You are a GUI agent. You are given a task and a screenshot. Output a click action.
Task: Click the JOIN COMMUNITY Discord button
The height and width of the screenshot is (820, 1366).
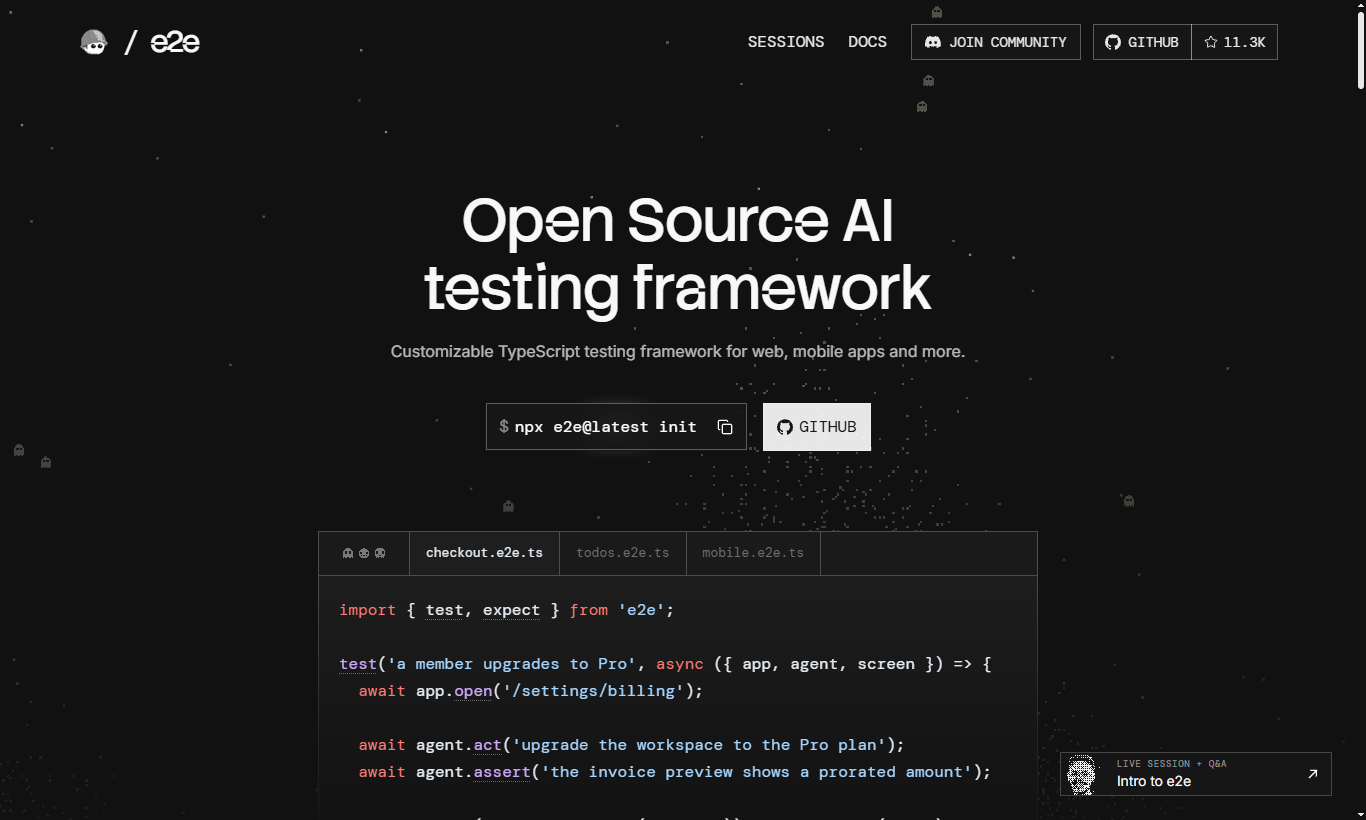click(996, 42)
